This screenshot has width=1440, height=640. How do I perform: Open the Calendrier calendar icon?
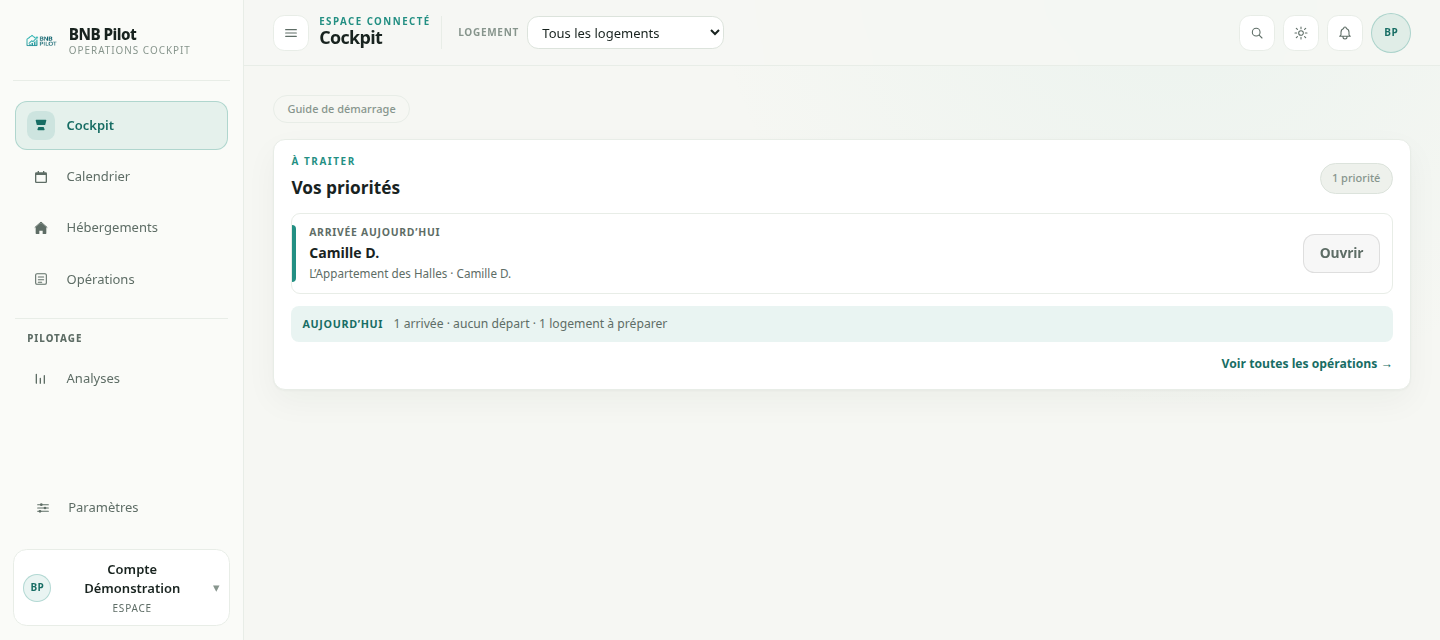coord(41,177)
